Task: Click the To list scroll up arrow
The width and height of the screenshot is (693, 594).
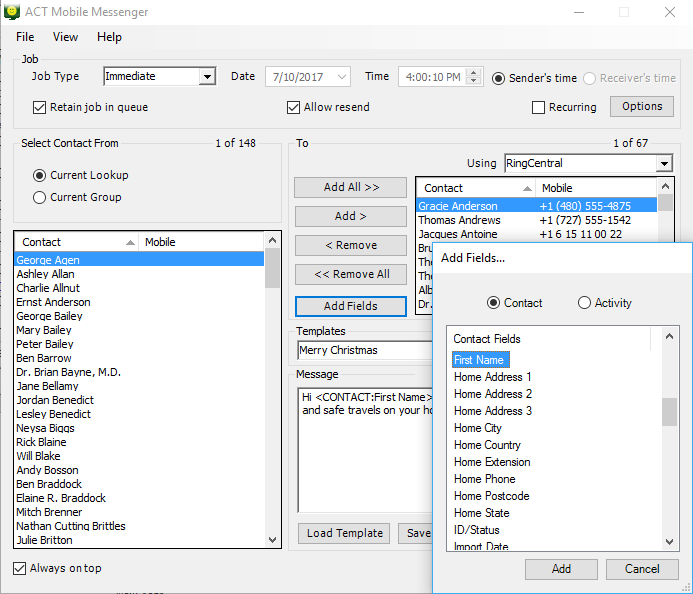Action: [665, 187]
